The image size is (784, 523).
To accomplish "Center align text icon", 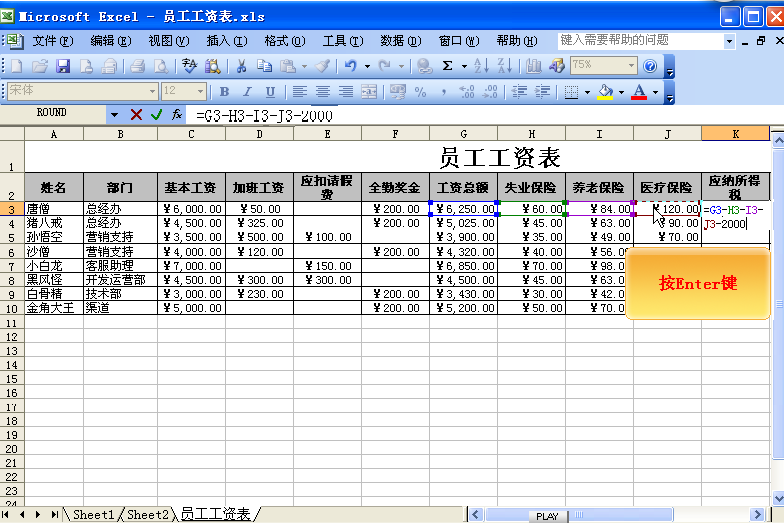I will click(322, 92).
